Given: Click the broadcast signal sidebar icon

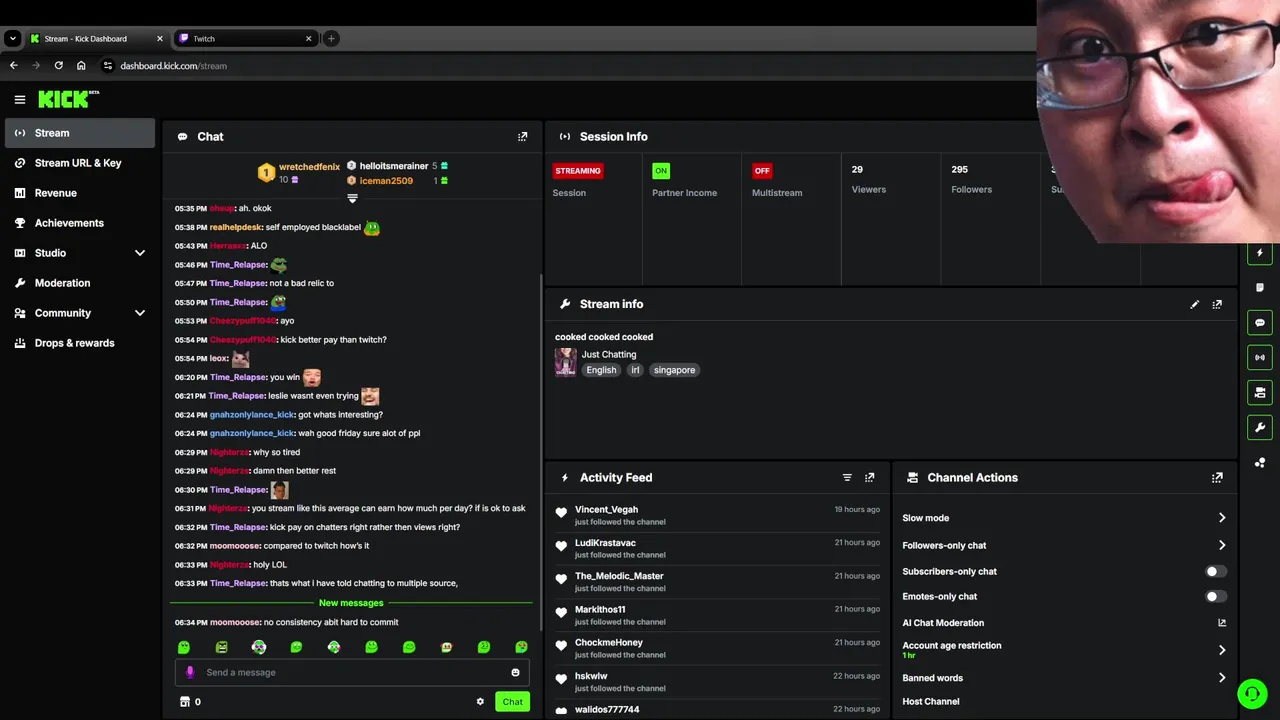Looking at the screenshot, I should point(1260,357).
